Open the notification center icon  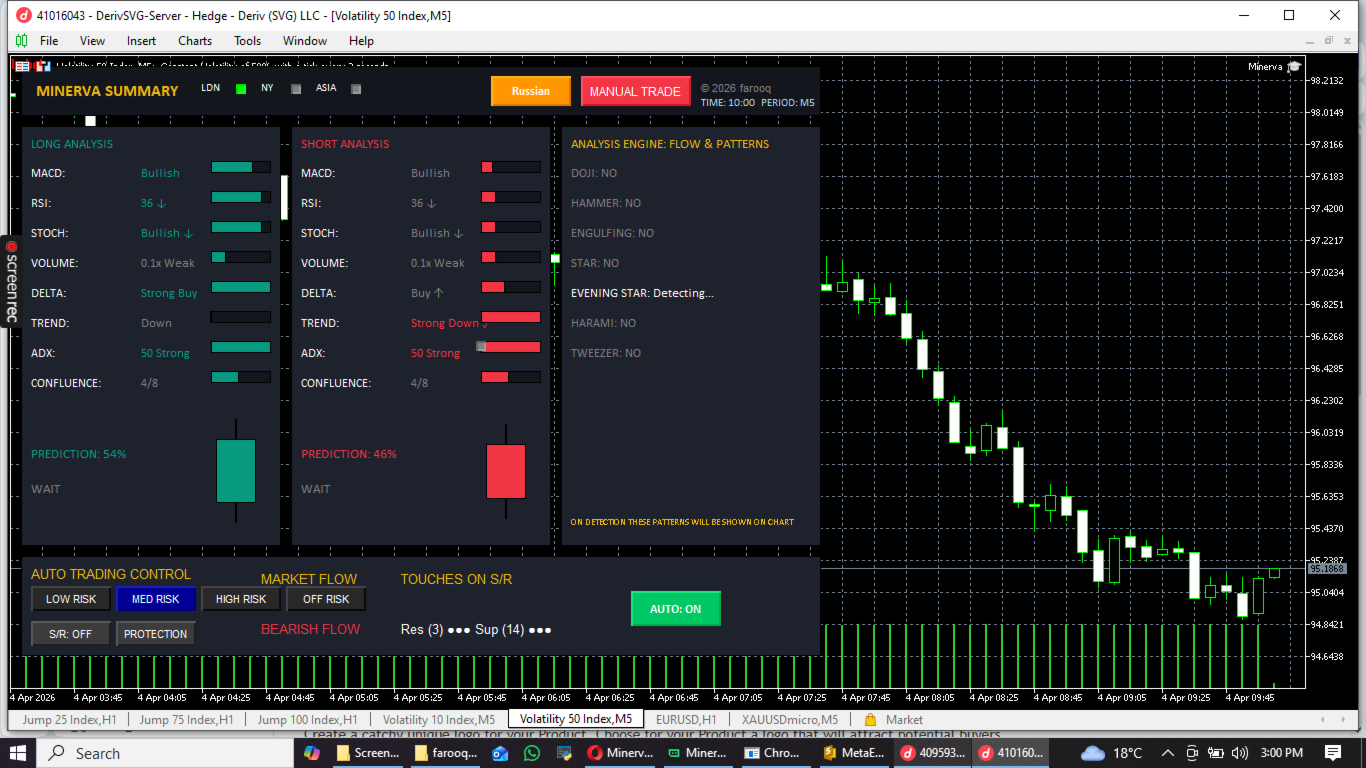point(1333,753)
